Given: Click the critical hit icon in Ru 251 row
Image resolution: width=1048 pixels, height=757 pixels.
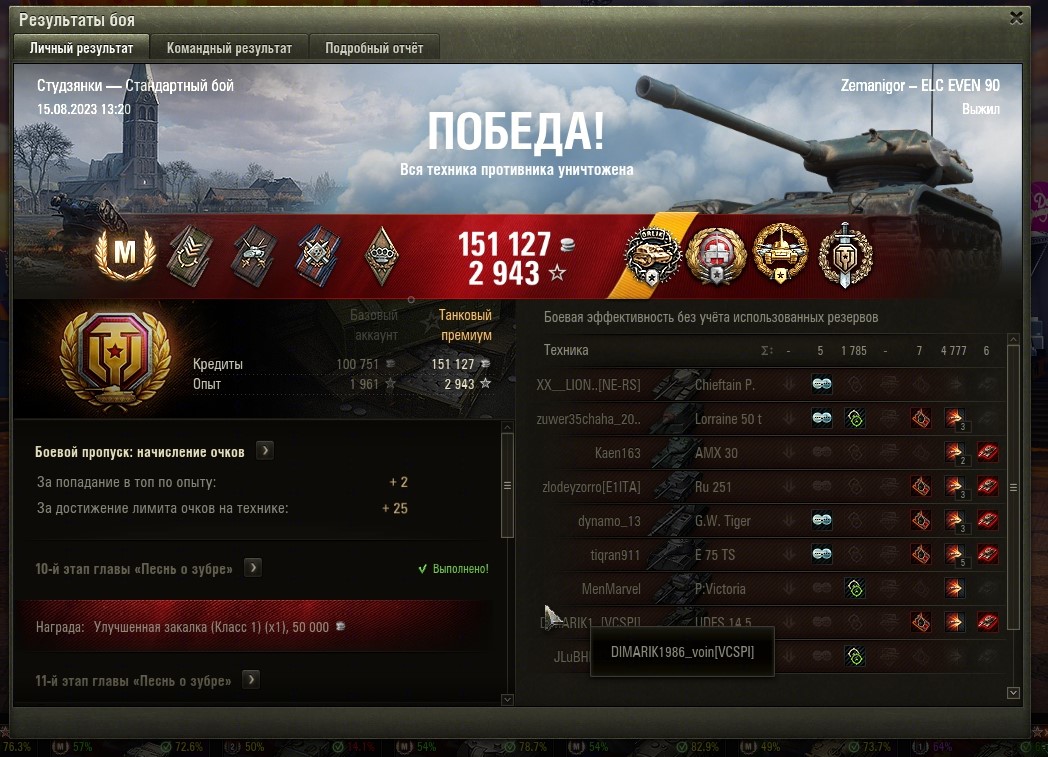Looking at the screenshot, I should pos(921,486).
